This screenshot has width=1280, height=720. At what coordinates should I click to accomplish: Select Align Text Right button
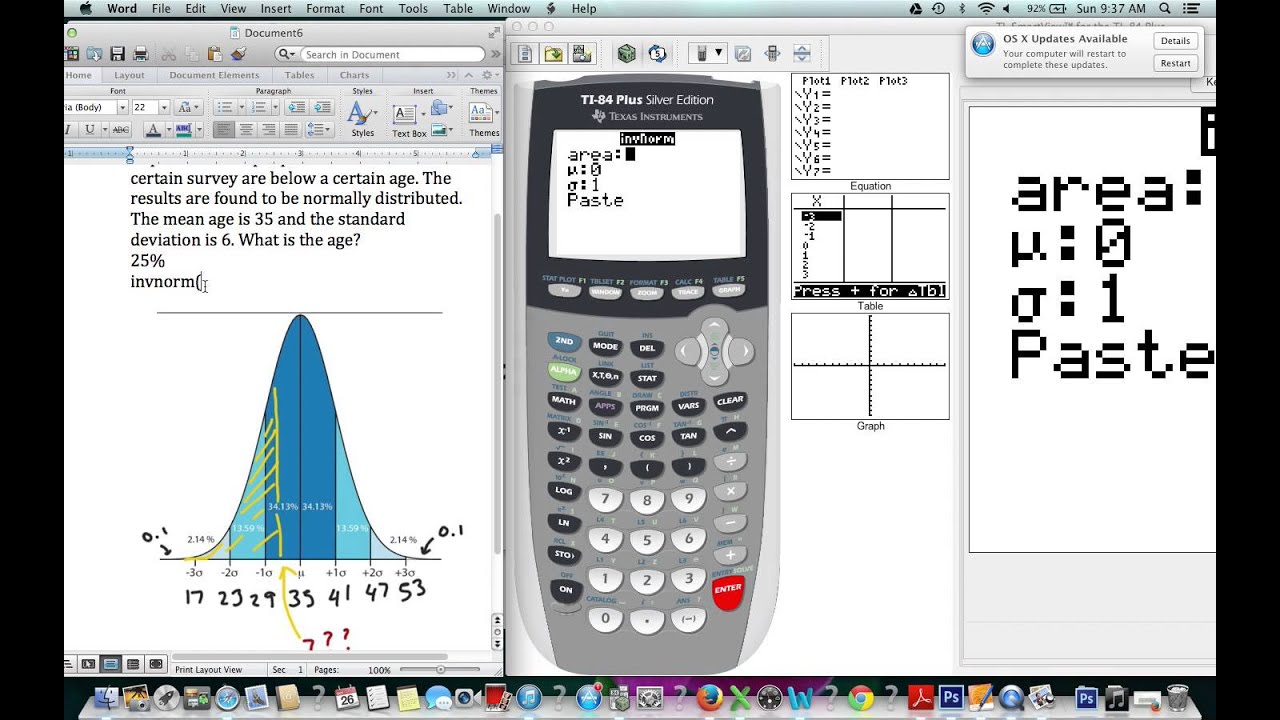tap(268, 129)
